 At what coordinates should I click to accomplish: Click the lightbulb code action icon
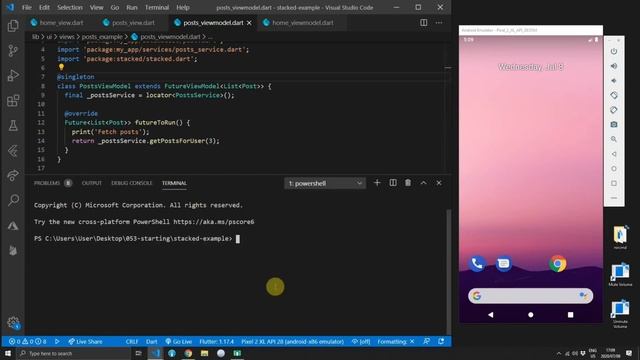(x=61, y=67)
